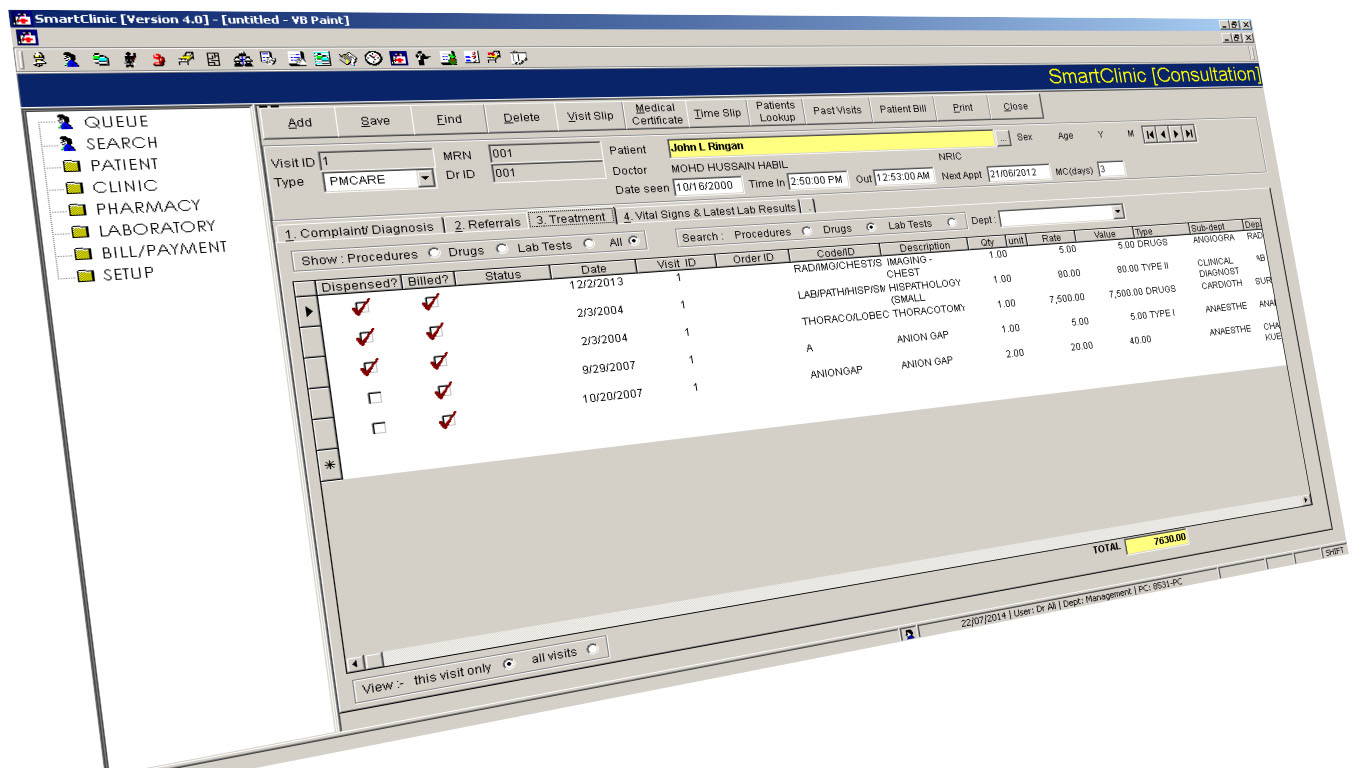
Task: Open Vital Signs & Latest Lab Results tab
Action: click(709, 210)
